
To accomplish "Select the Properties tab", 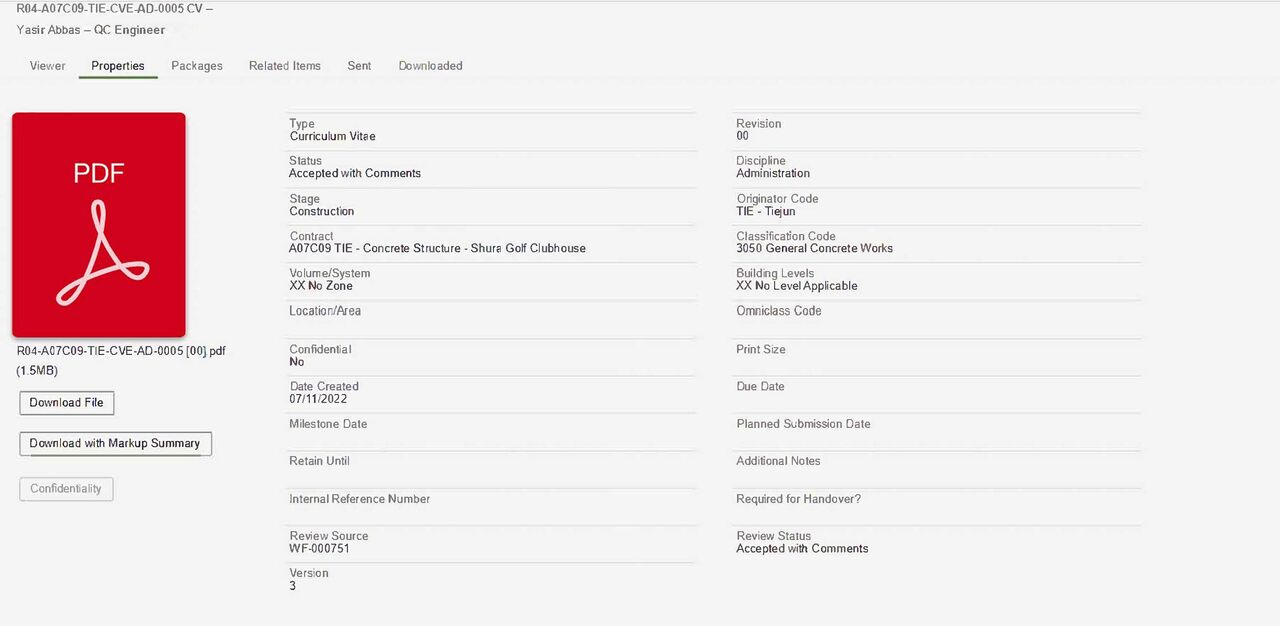I will (118, 66).
